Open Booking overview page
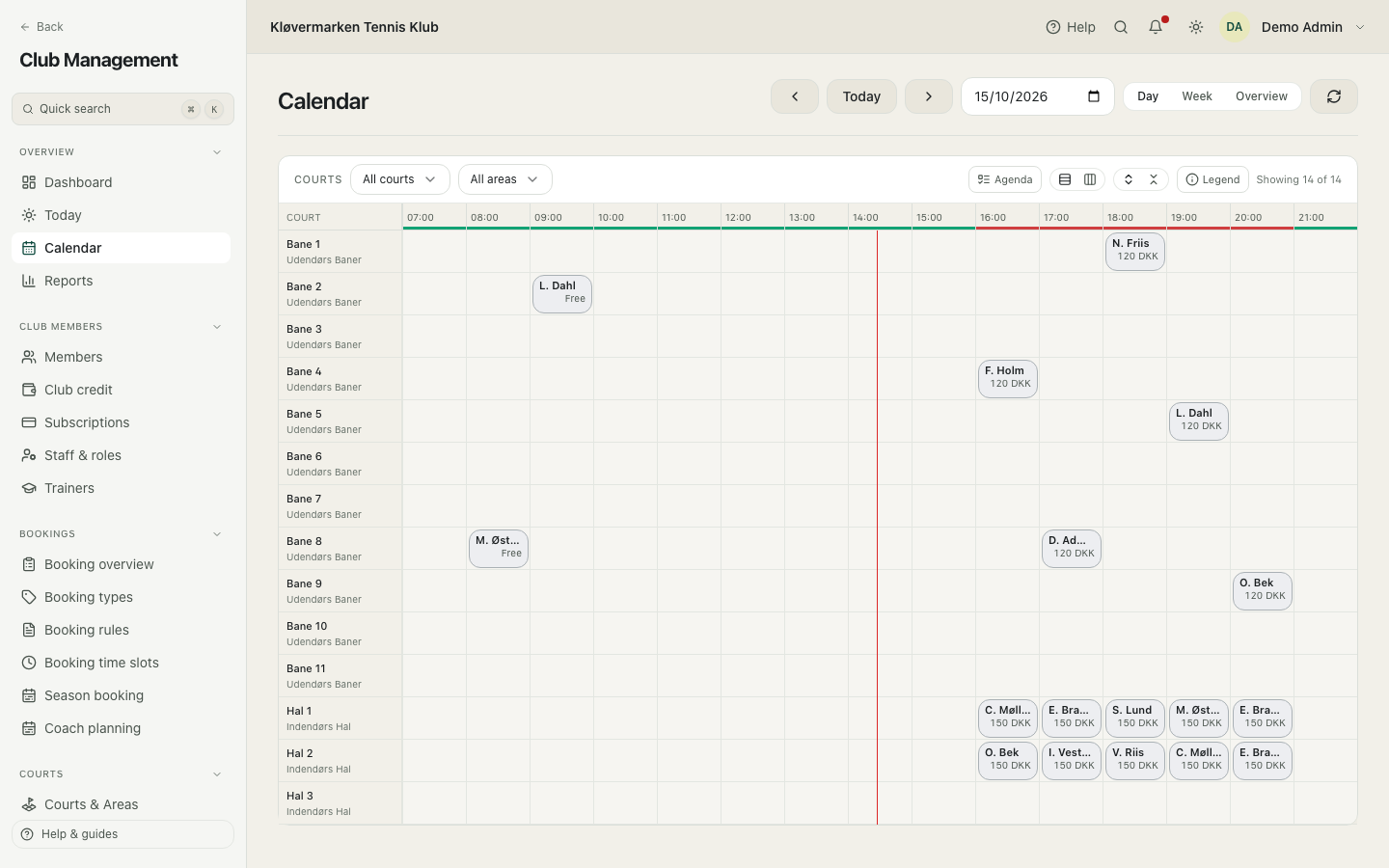This screenshot has height=868, width=1389. tap(121, 564)
